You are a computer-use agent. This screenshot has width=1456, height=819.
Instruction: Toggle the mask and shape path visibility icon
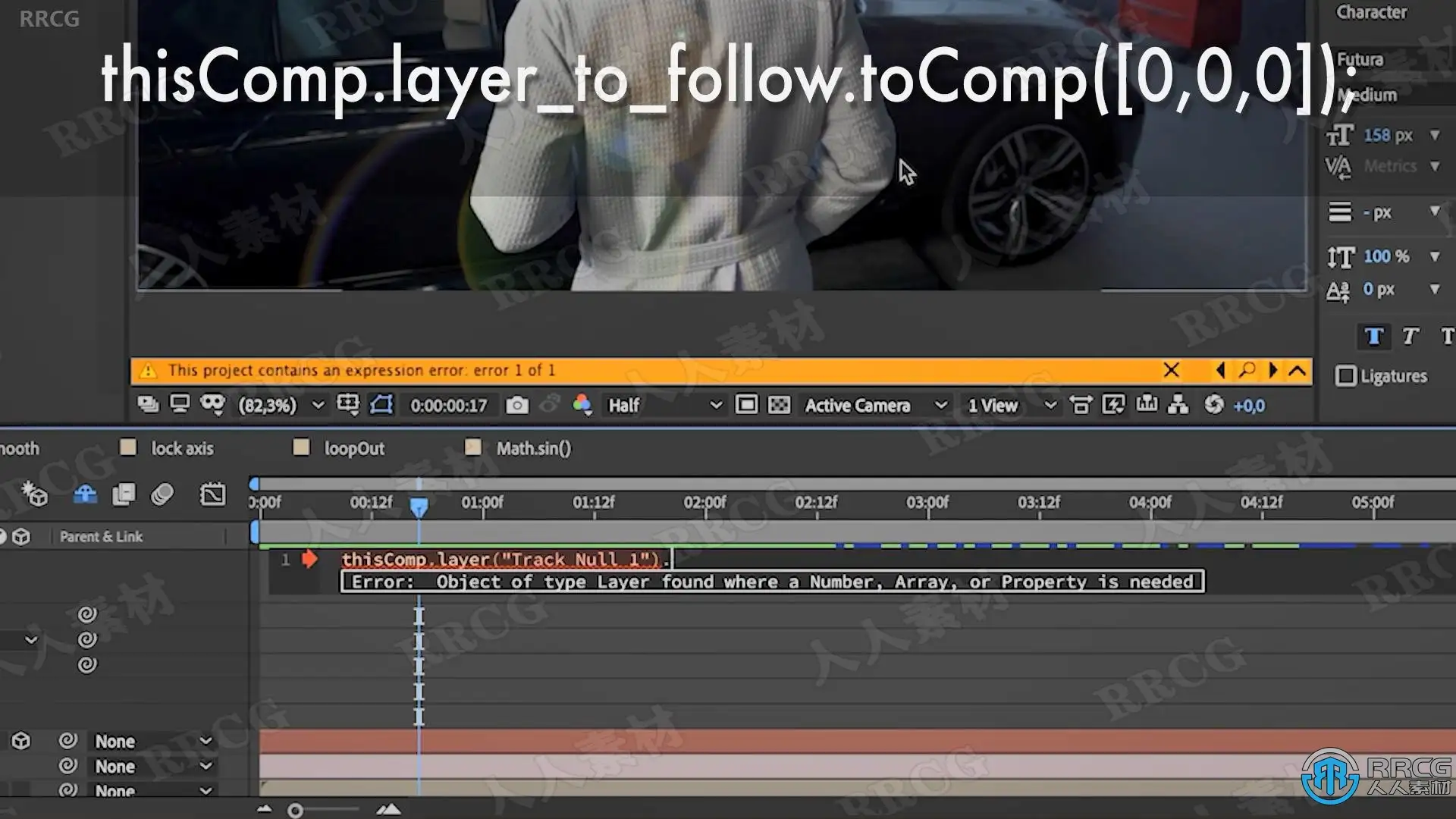click(381, 406)
